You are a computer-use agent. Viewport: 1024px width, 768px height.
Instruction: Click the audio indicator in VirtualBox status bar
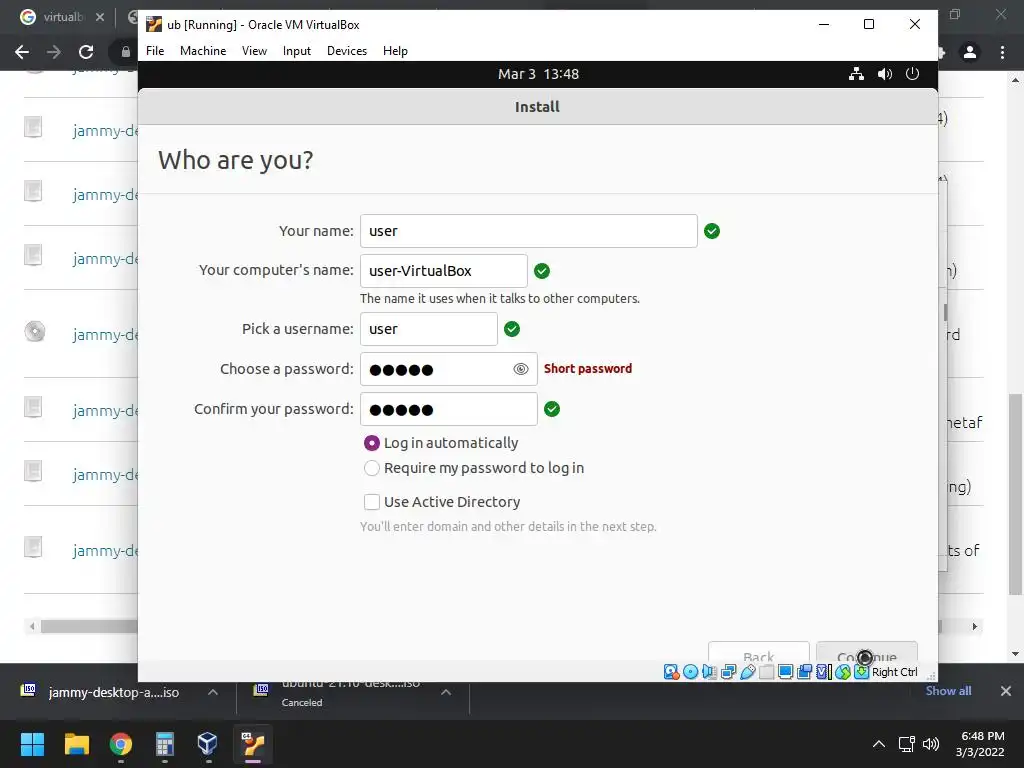click(709, 672)
